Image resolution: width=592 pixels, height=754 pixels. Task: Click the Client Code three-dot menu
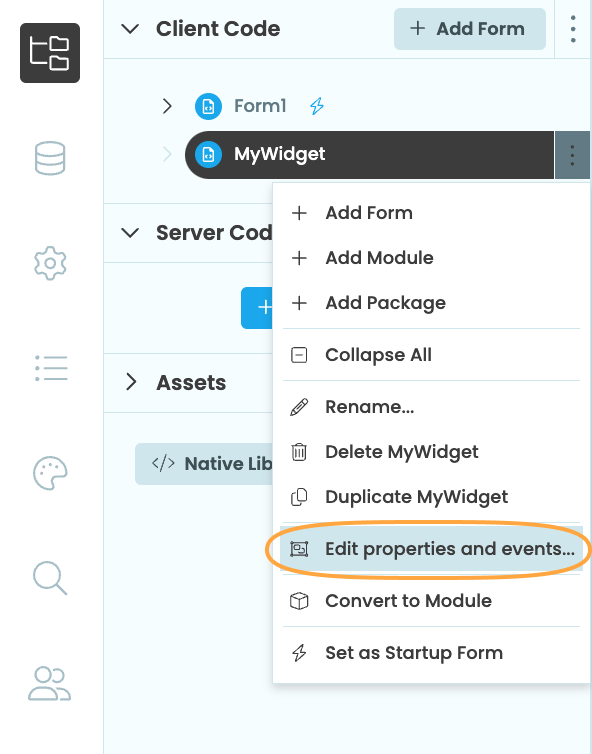573,29
